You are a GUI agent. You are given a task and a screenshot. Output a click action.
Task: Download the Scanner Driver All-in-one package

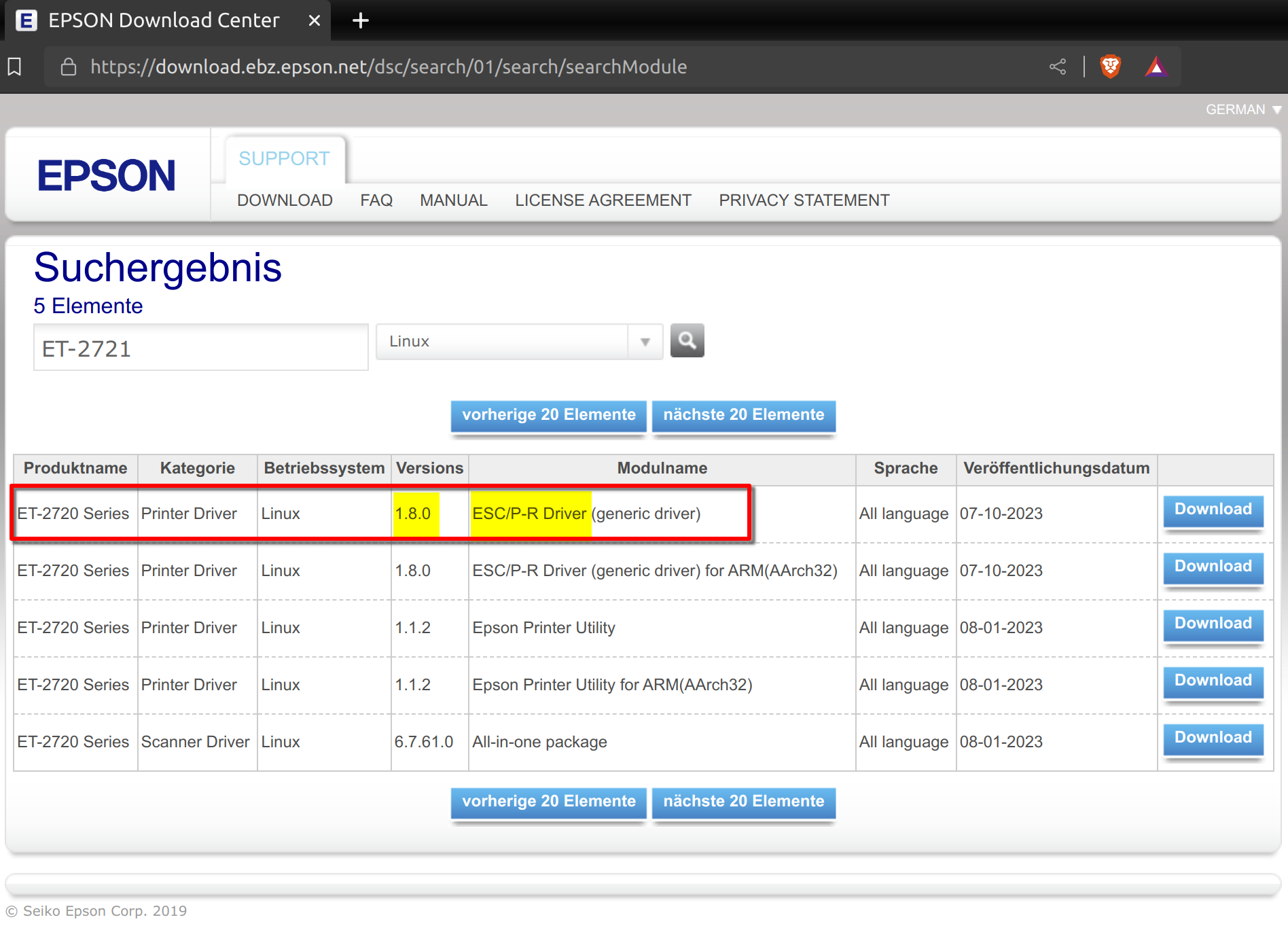1213,738
